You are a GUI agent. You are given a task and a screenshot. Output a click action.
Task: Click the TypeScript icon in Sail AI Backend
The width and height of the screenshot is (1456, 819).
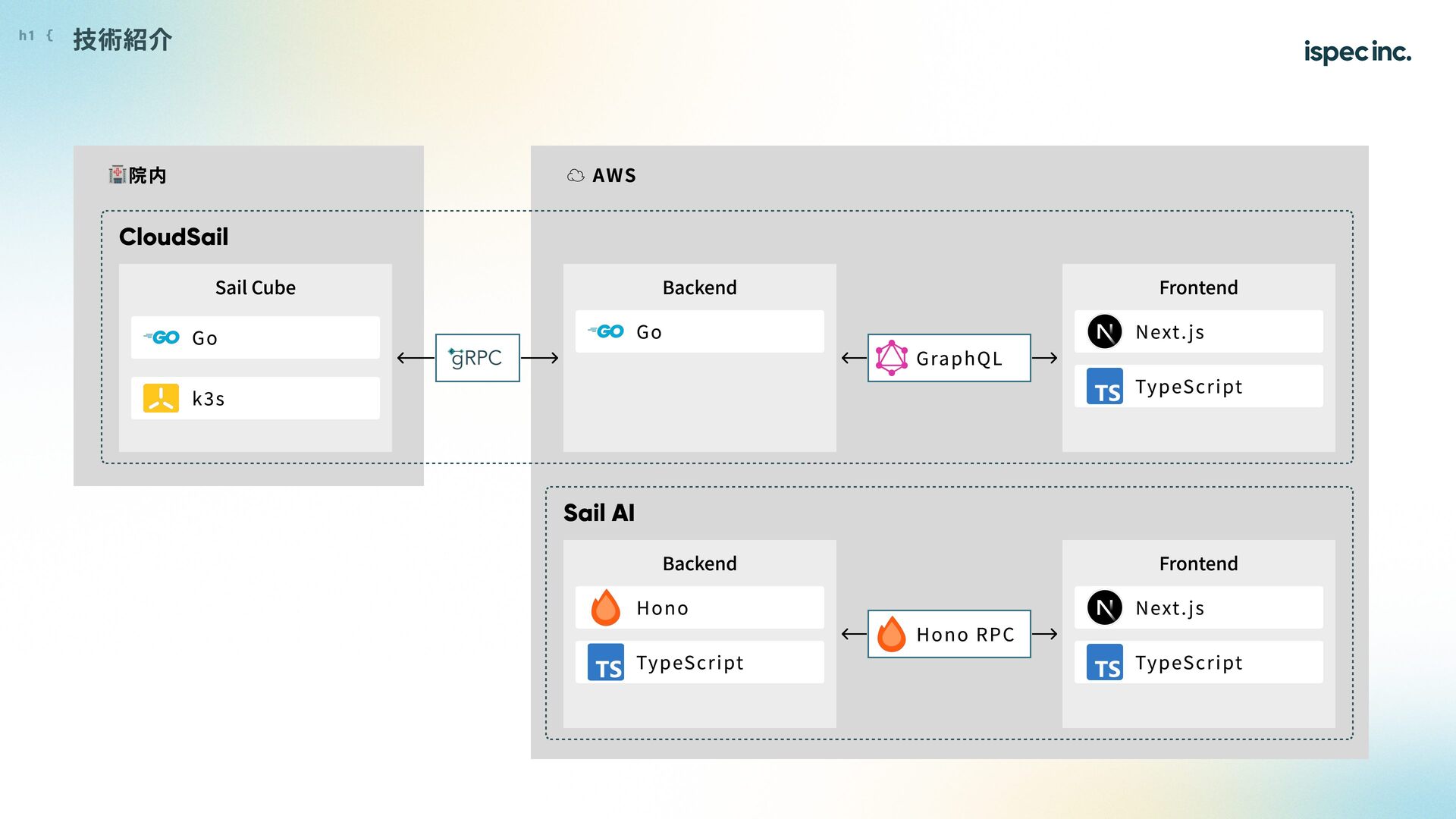click(605, 662)
